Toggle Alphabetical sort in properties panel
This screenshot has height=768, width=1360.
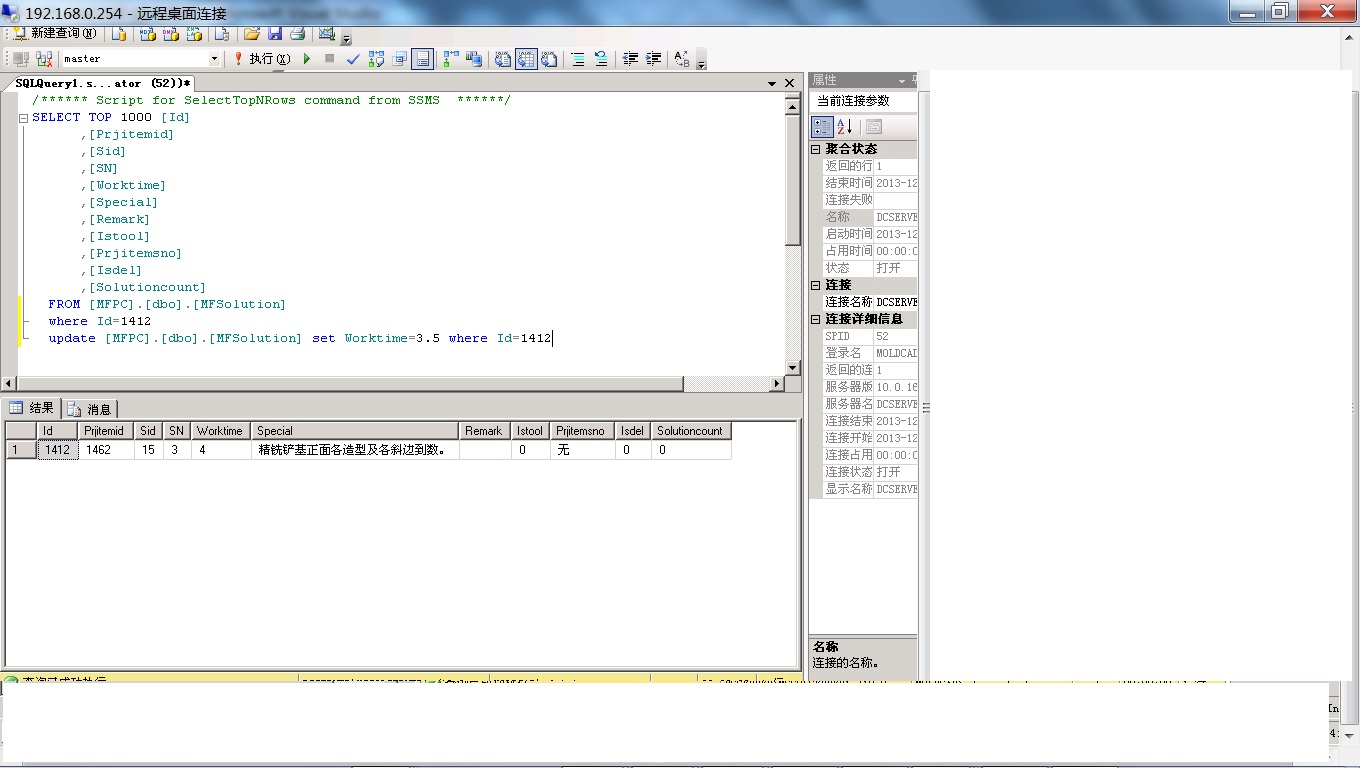(845, 126)
